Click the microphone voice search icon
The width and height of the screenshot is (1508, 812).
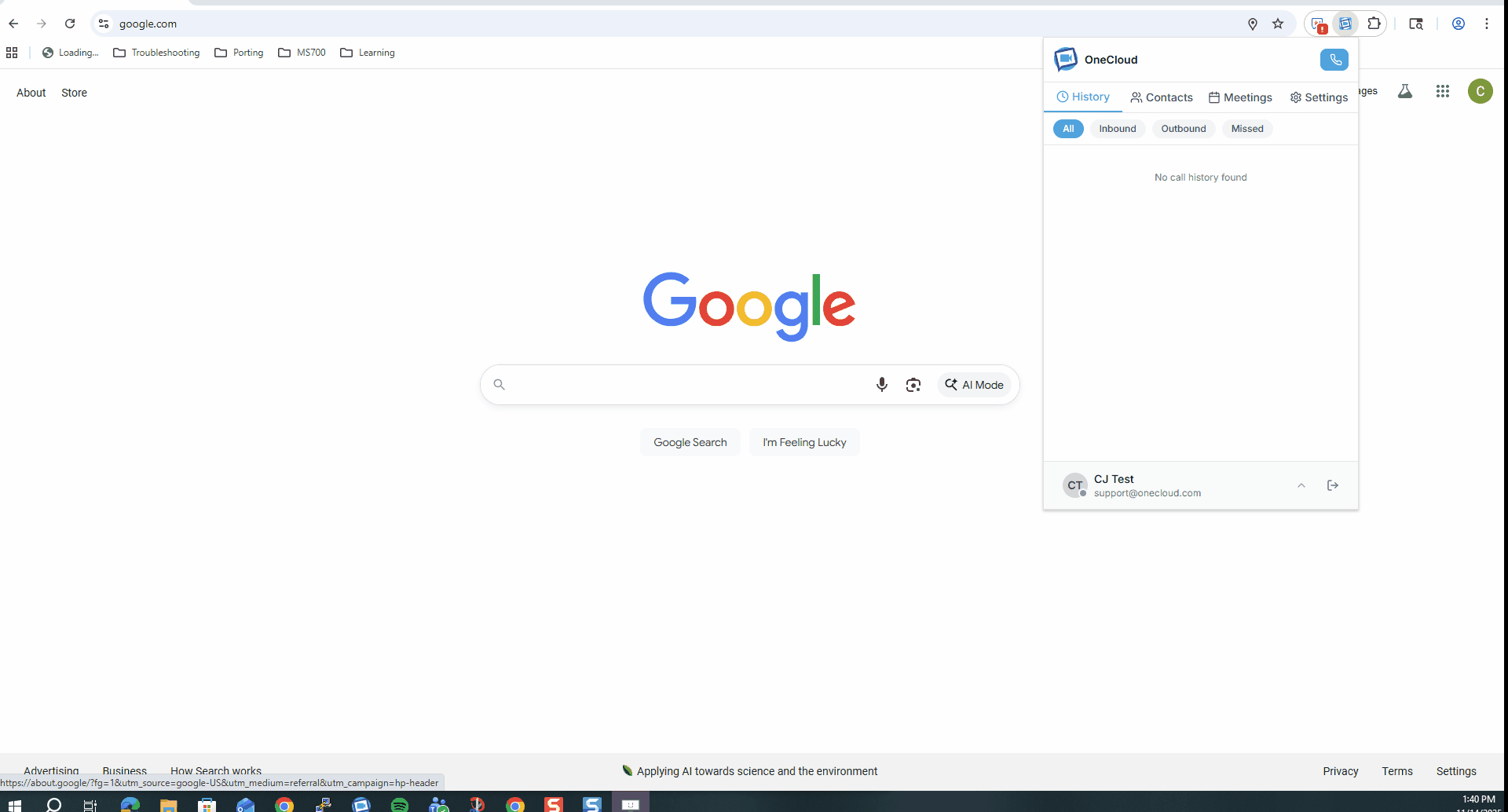point(881,385)
